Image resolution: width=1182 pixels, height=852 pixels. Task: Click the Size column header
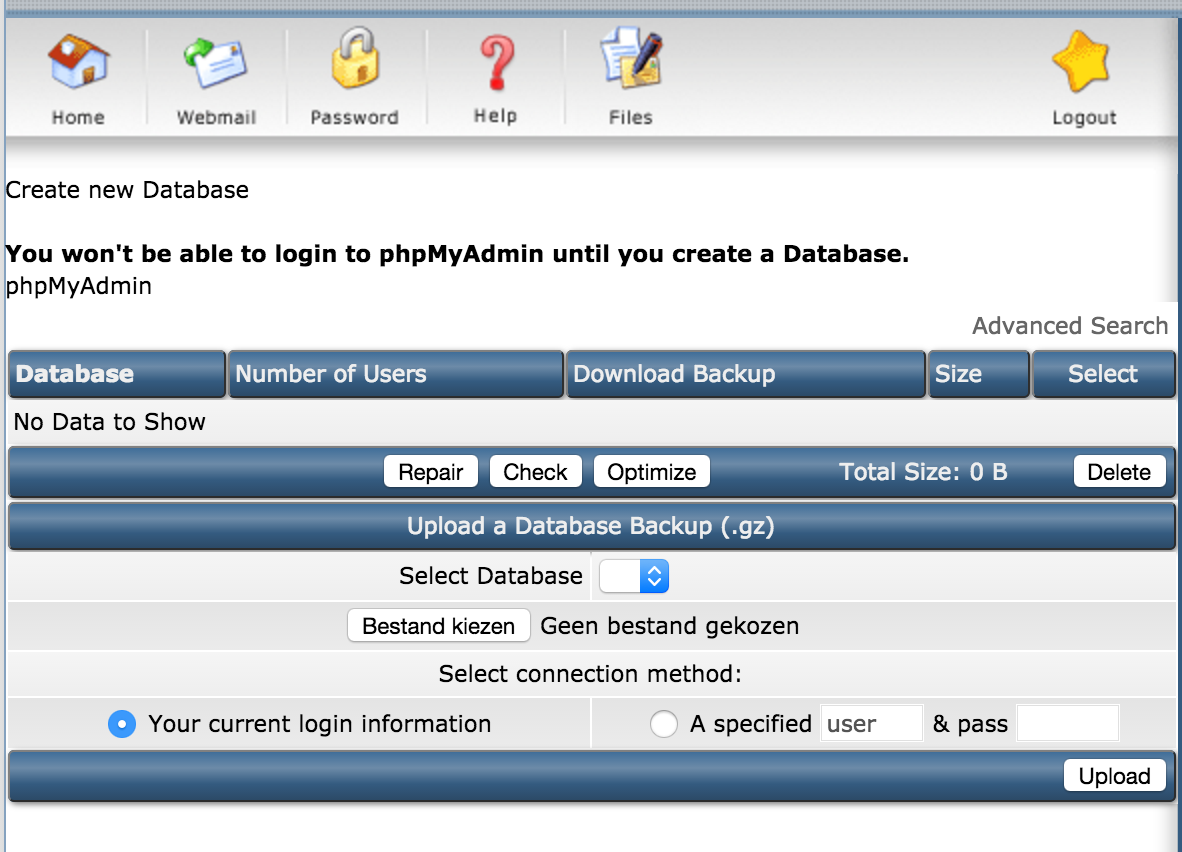958,374
